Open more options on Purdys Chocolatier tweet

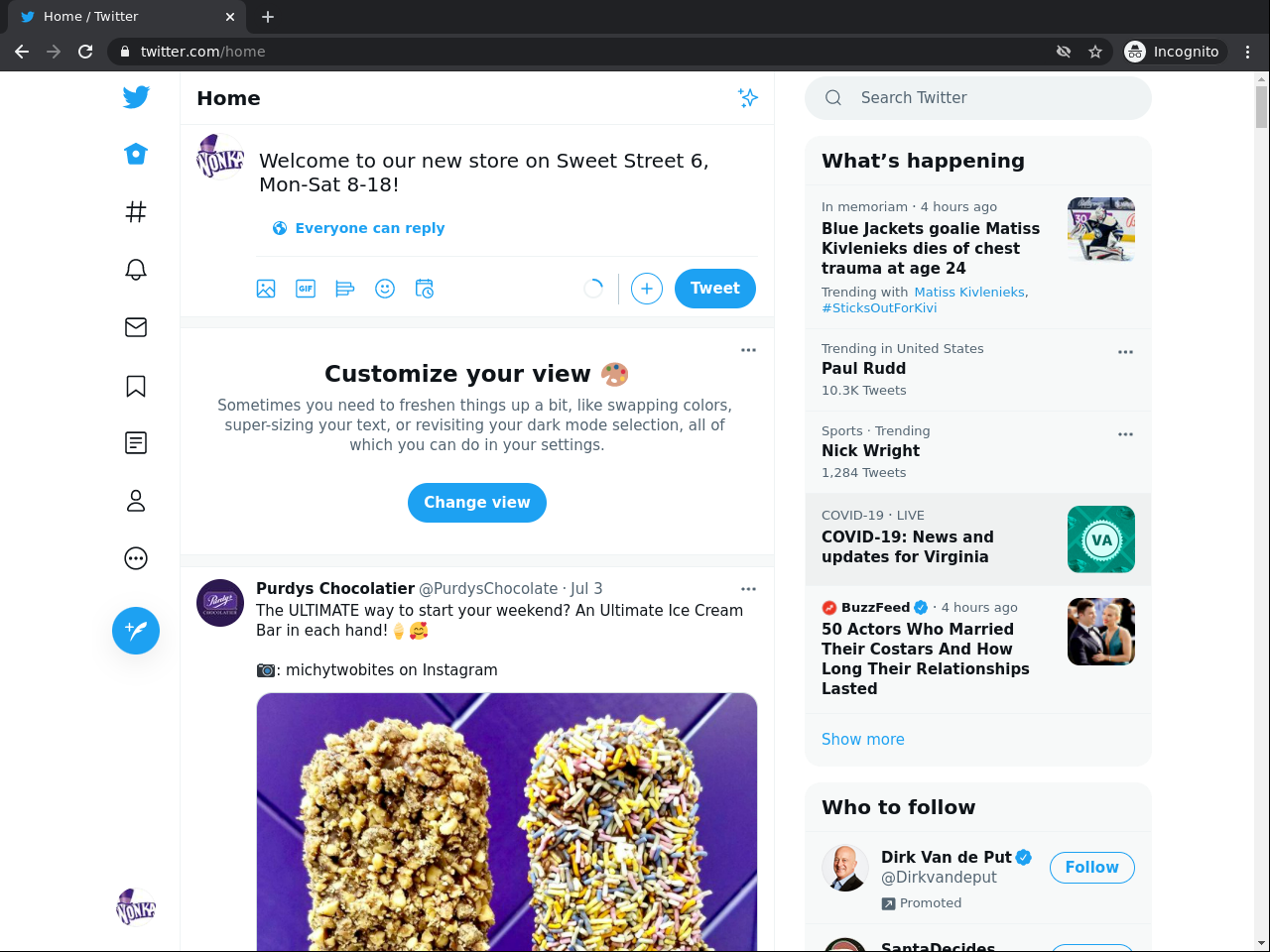tap(748, 589)
